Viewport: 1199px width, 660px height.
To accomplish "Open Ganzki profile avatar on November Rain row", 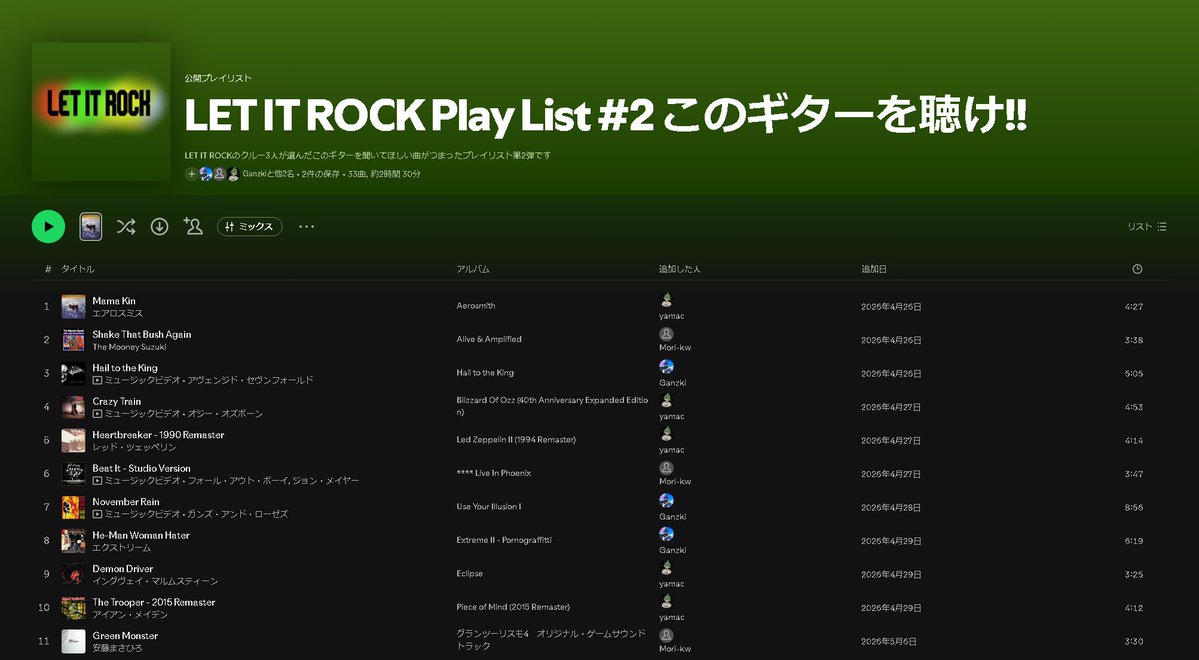I will (666, 501).
